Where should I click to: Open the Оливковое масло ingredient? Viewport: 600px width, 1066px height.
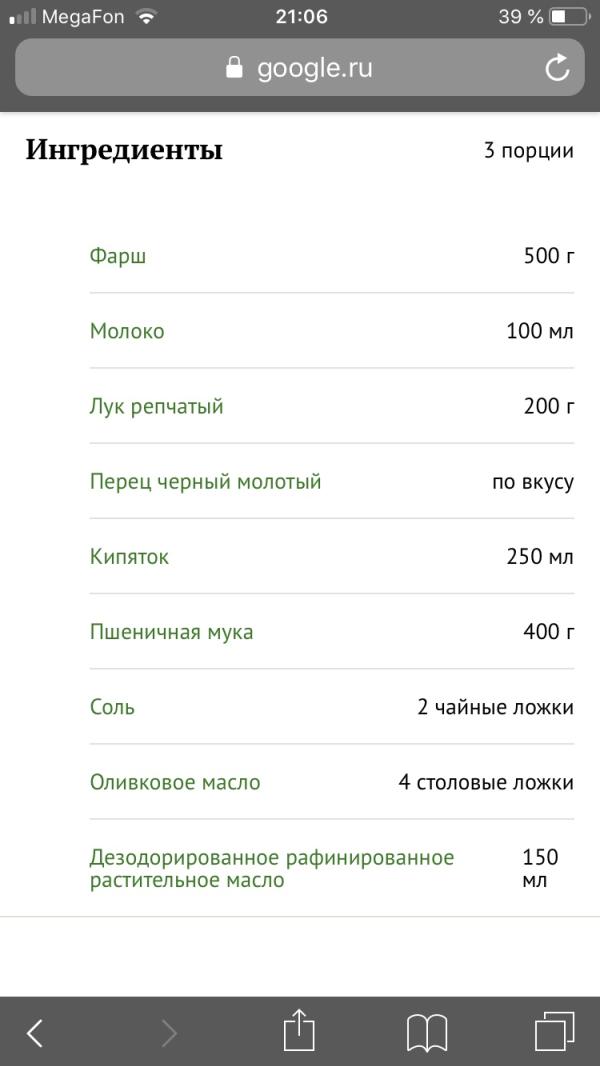(176, 782)
